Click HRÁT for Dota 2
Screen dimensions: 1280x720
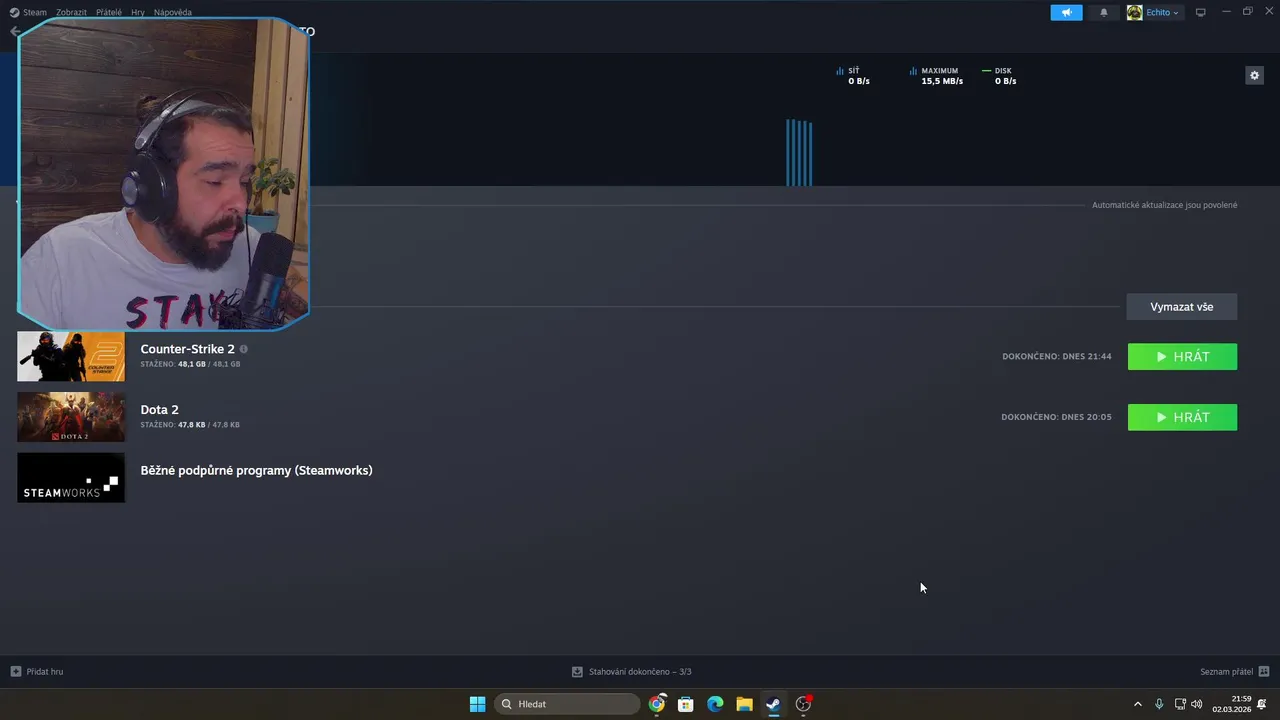[x=1182, y=417]
